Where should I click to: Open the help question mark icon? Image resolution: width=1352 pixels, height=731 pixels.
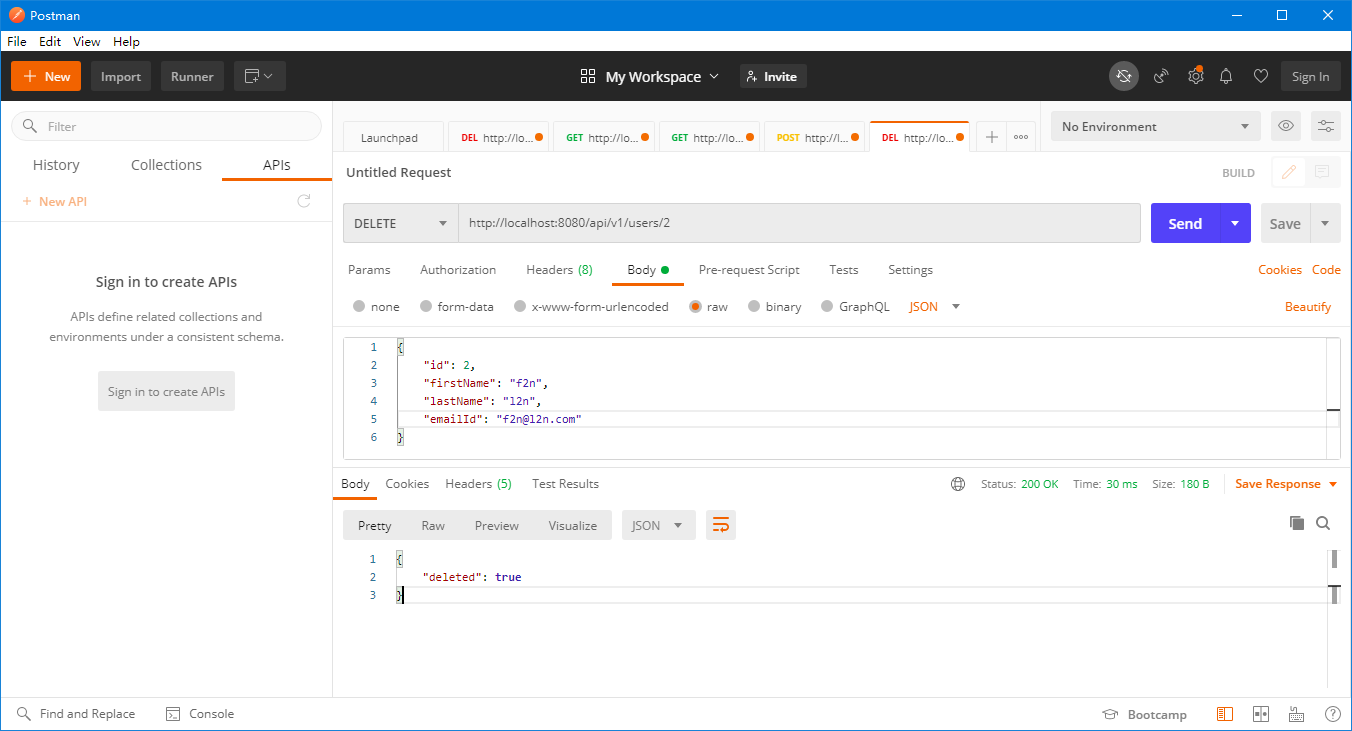1333,714
